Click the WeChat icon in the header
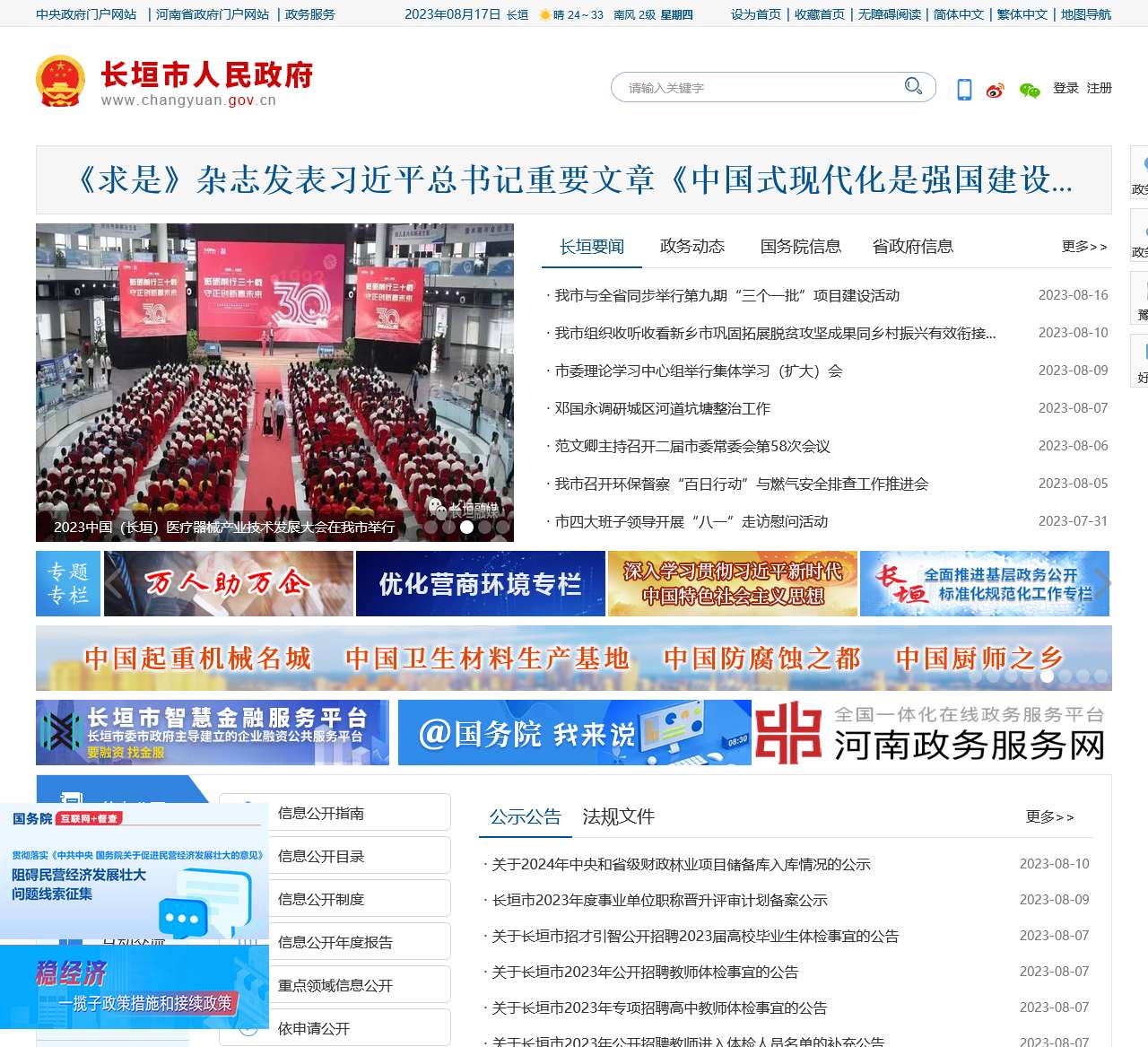The image size is (1148, 1047). [1028, 89]
